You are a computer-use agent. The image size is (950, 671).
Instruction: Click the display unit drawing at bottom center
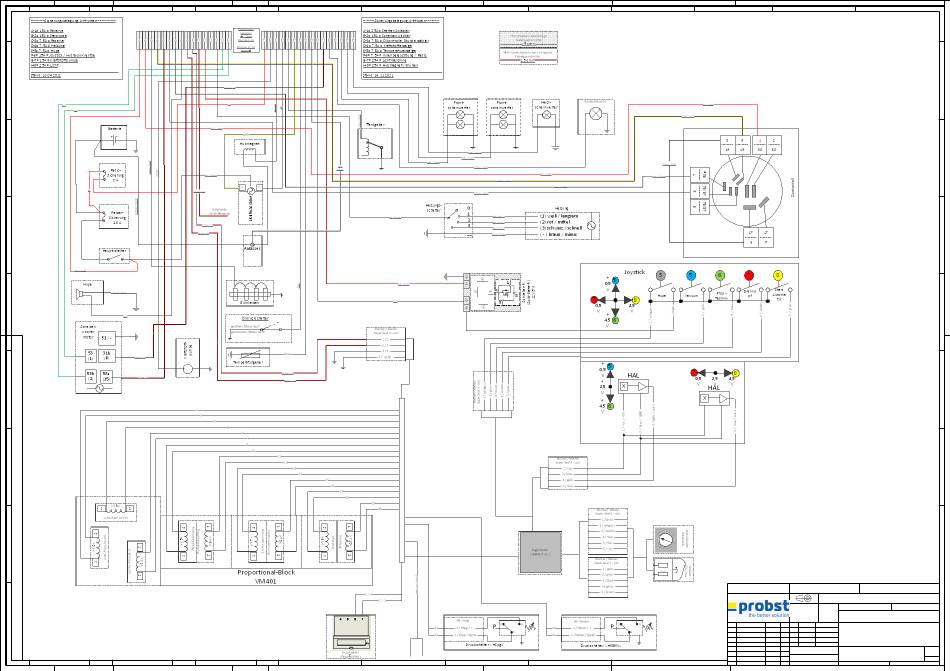(351, 633)
